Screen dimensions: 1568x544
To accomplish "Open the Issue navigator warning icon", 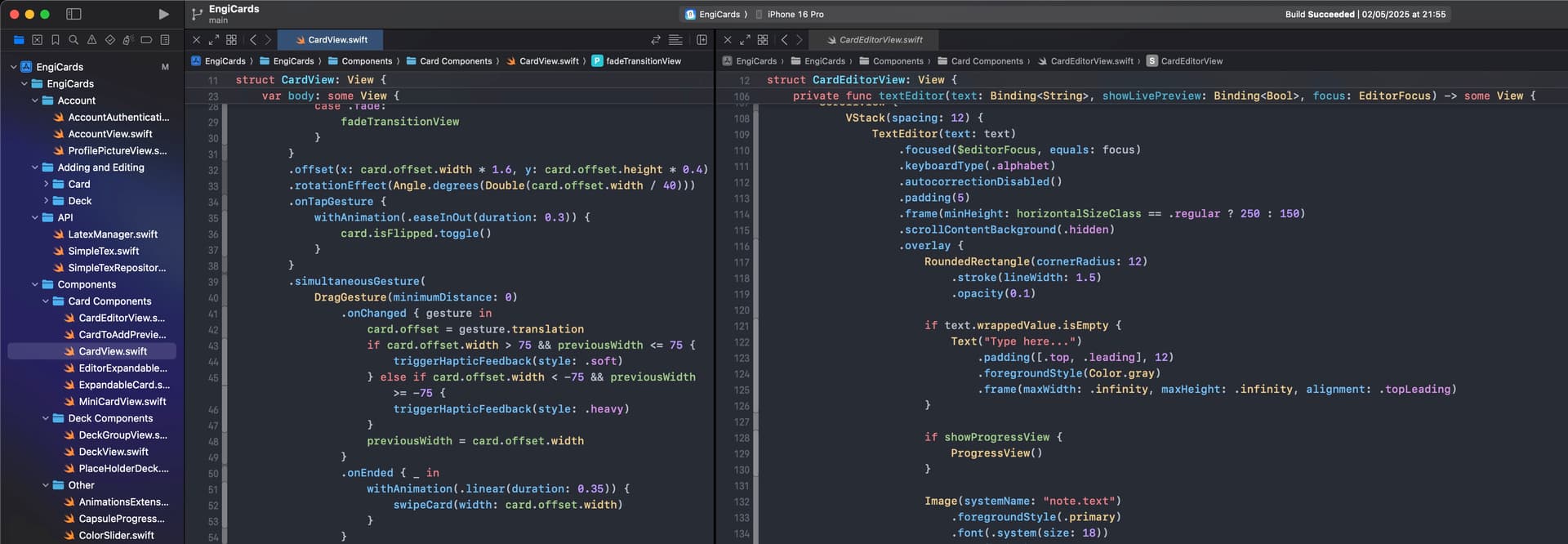I will pyautogui.click(x=91, y=40).
